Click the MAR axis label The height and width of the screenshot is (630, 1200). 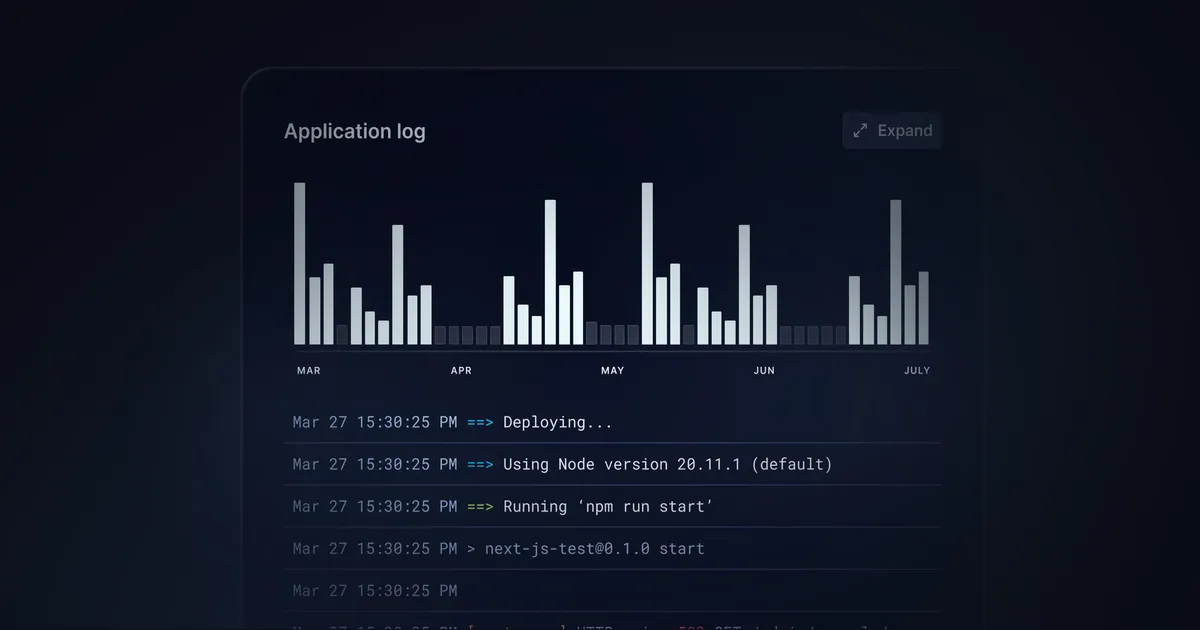tap(309, 371)
